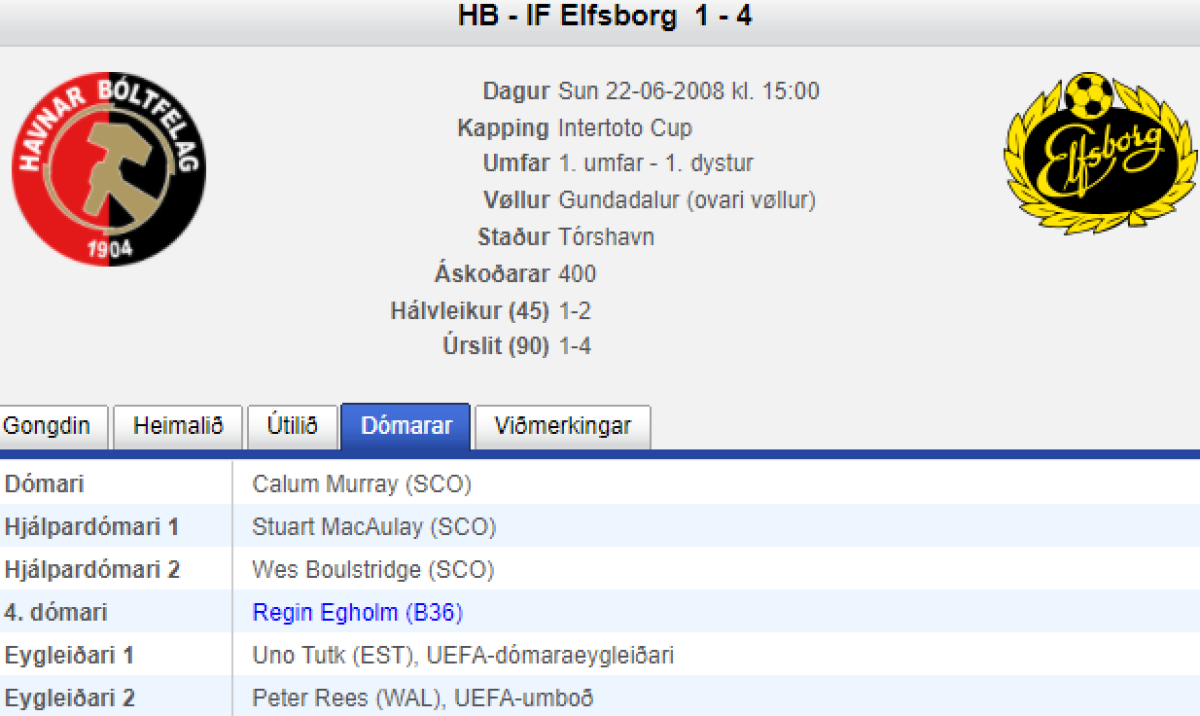1200x716 pixels.
Task: Show the Viðmerkingar tab
Action: [562, 426]
